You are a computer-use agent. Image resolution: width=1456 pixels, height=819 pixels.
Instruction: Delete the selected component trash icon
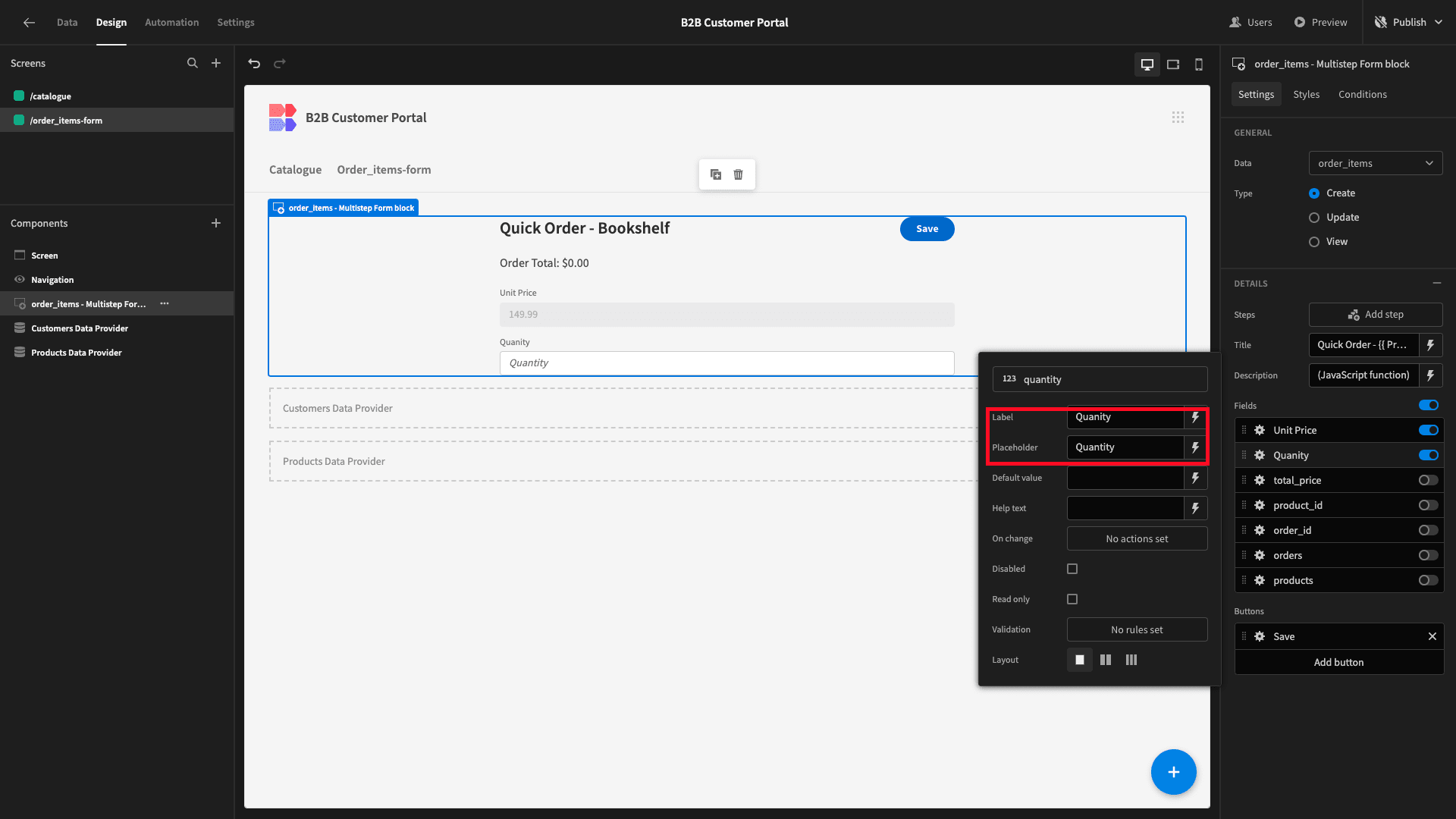739,174
